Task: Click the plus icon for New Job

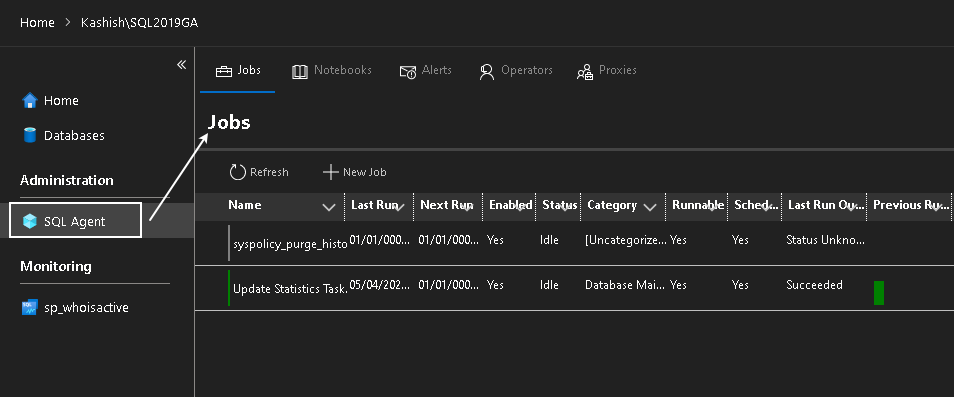Action: click(330, 172)
